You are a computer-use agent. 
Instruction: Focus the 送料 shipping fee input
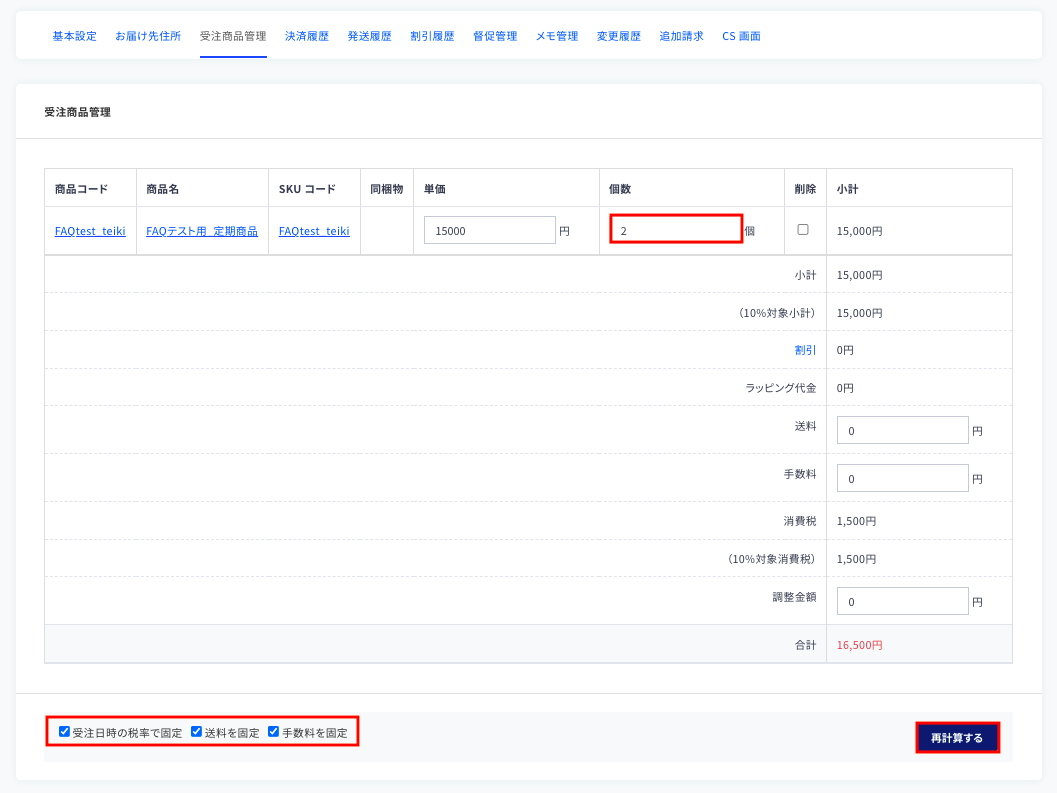click(903, 430)
